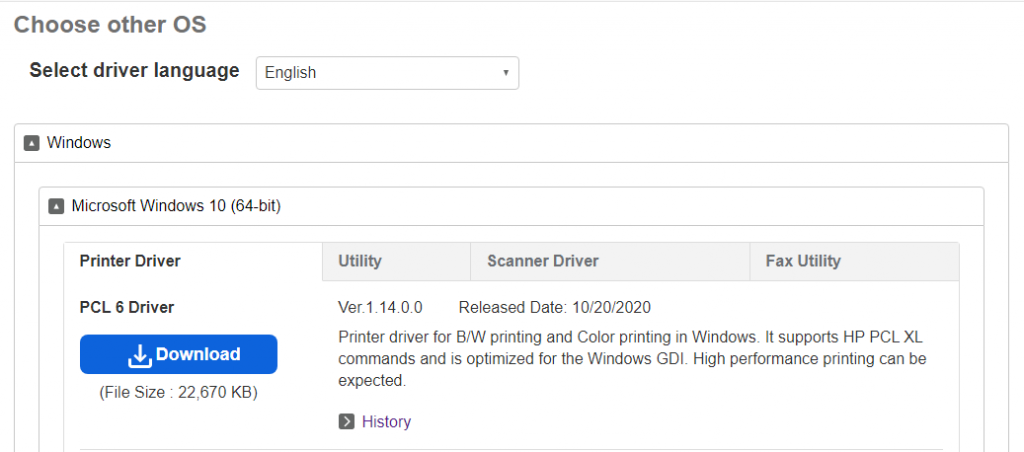Click the download arrow icon in the blue button
The width and height of the screenshot is (1024, 452).
point(139,355)
